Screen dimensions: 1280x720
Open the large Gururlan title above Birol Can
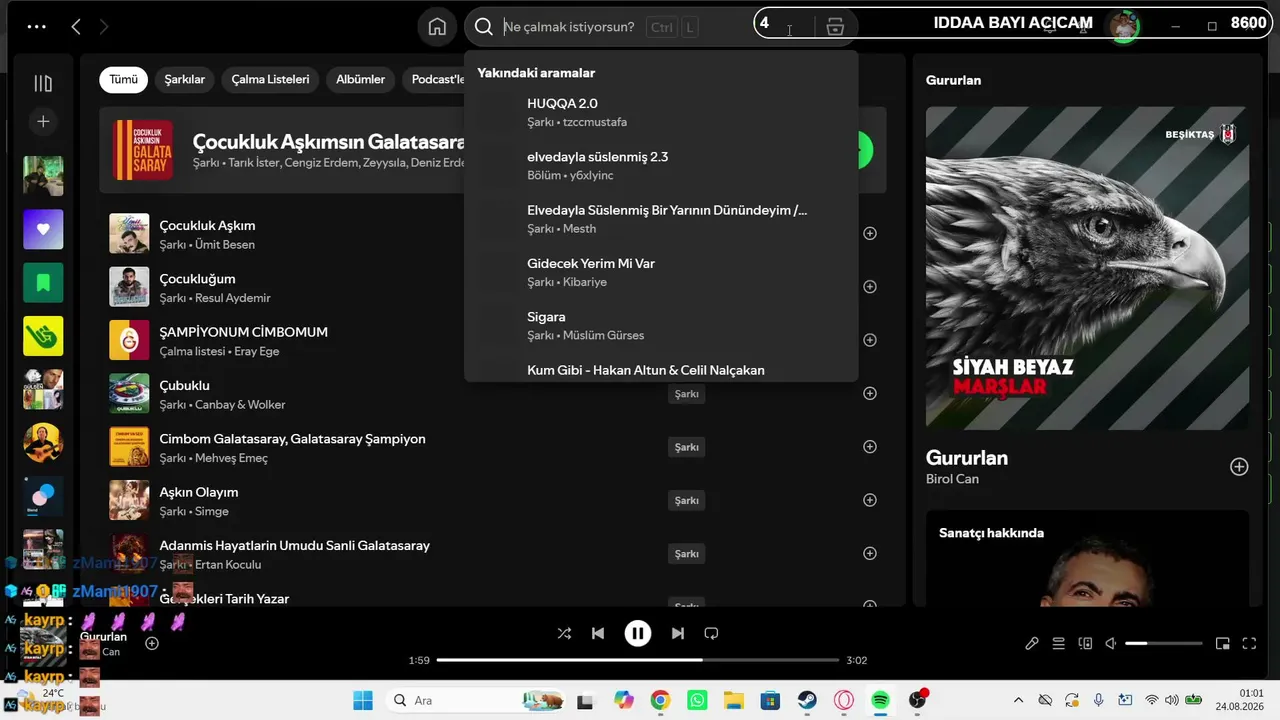(x=967, y=458)
